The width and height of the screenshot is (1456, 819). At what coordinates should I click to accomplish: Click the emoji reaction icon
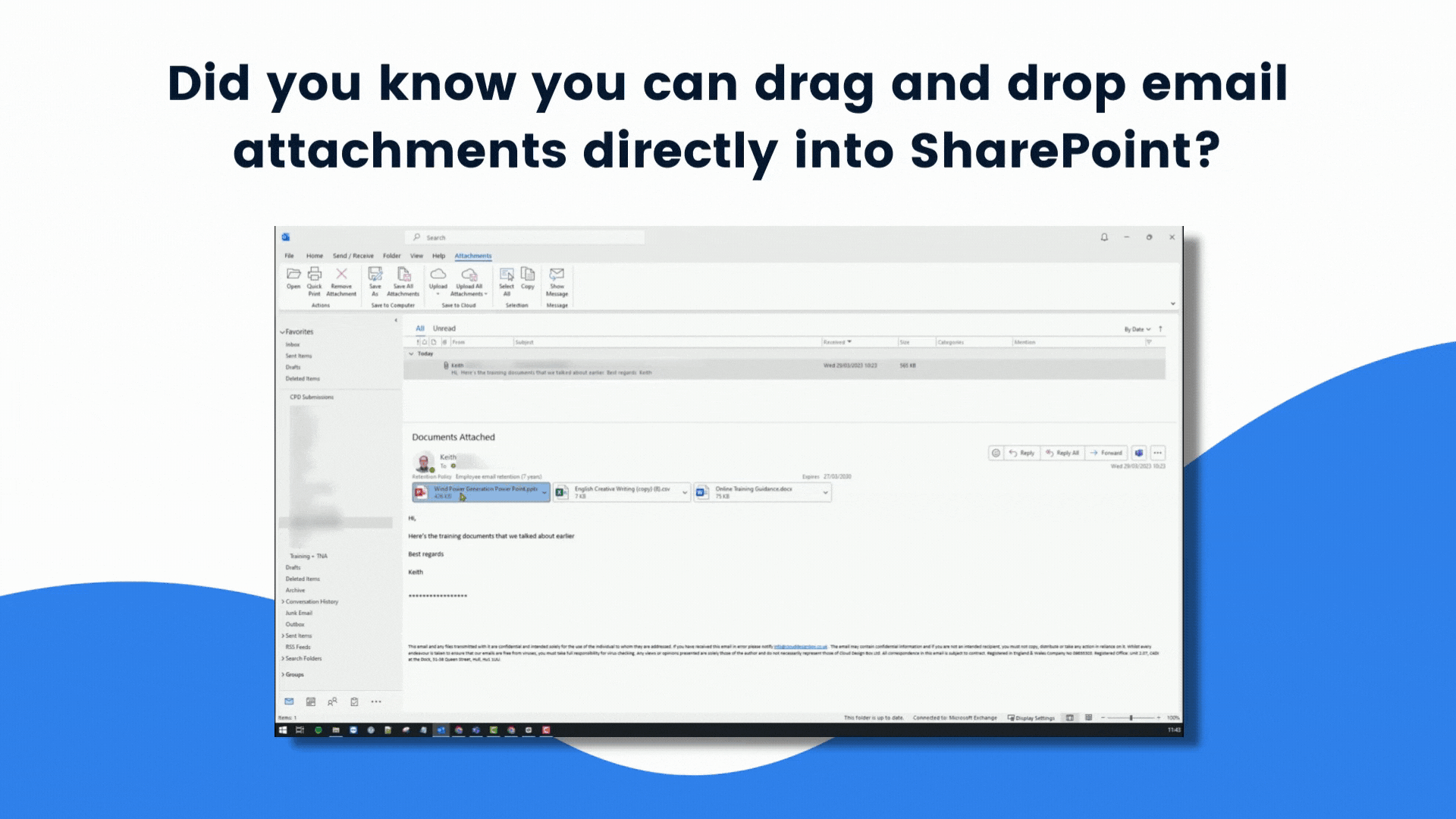[996, 453]
